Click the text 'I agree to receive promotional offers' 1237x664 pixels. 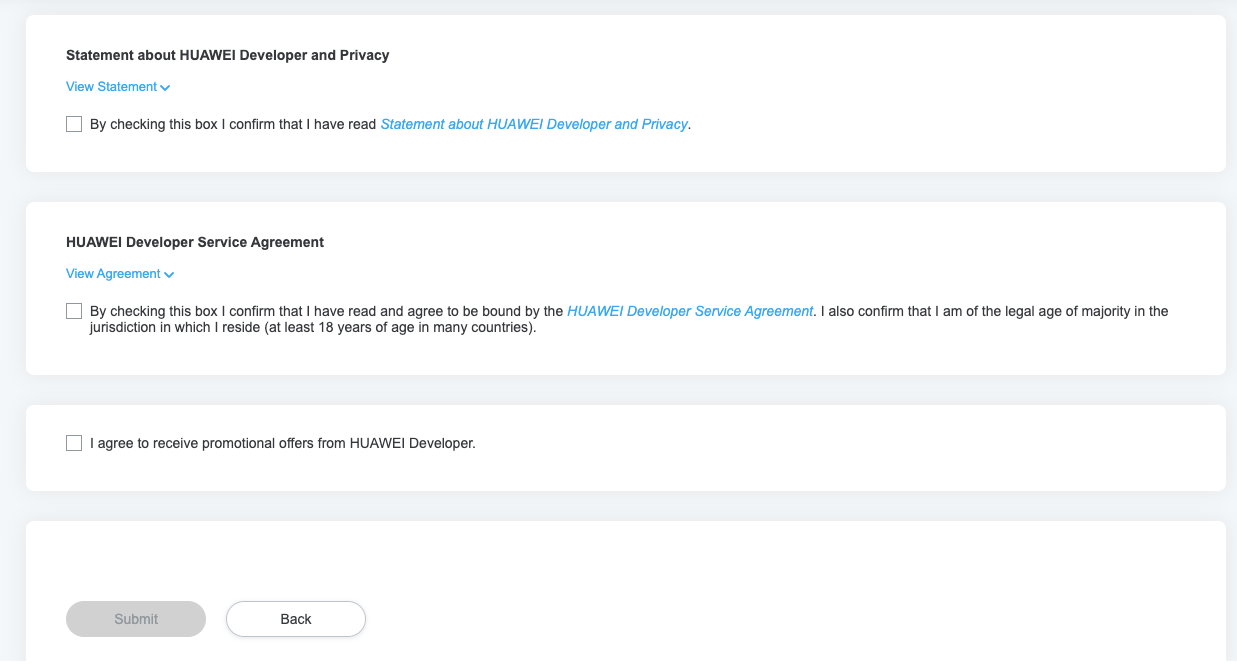[202, 443]
